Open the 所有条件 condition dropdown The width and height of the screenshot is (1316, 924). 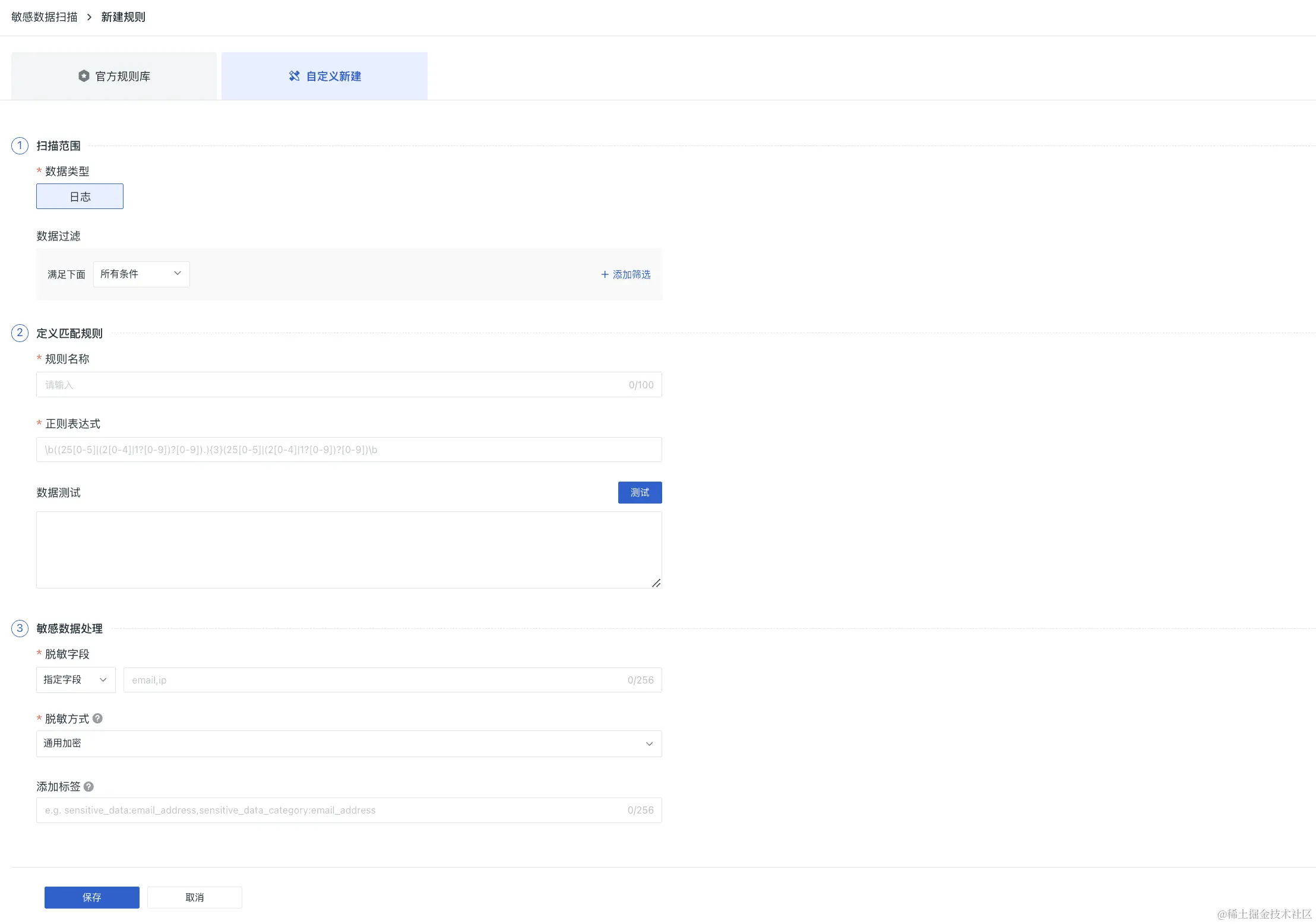tap(141, 274)
